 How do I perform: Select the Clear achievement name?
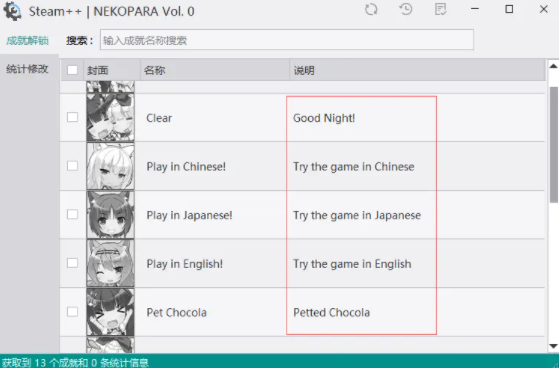[x=159, y=118]
